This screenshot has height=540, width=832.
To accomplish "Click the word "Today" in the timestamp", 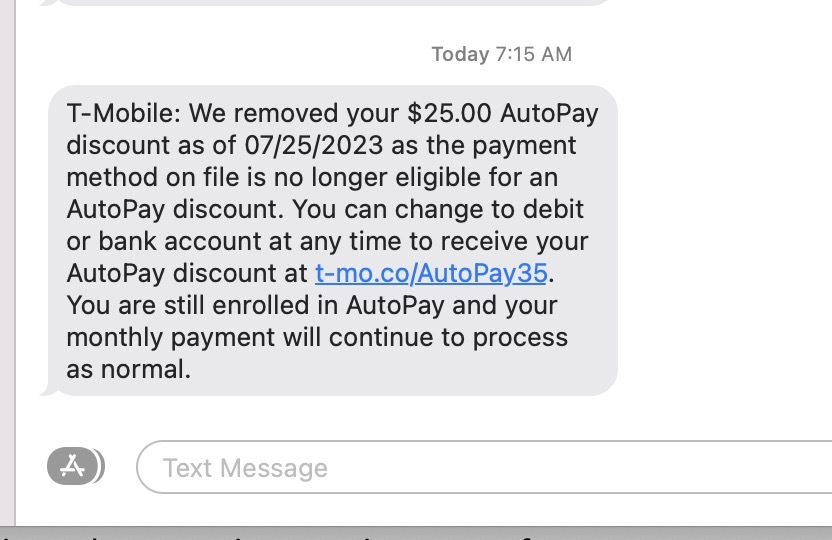I will 460,54.
